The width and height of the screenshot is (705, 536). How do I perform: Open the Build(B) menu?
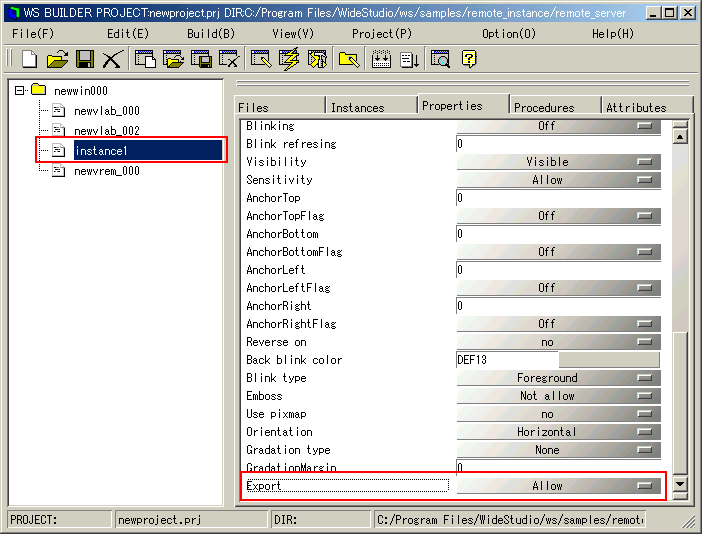click(x=211, y=34)
